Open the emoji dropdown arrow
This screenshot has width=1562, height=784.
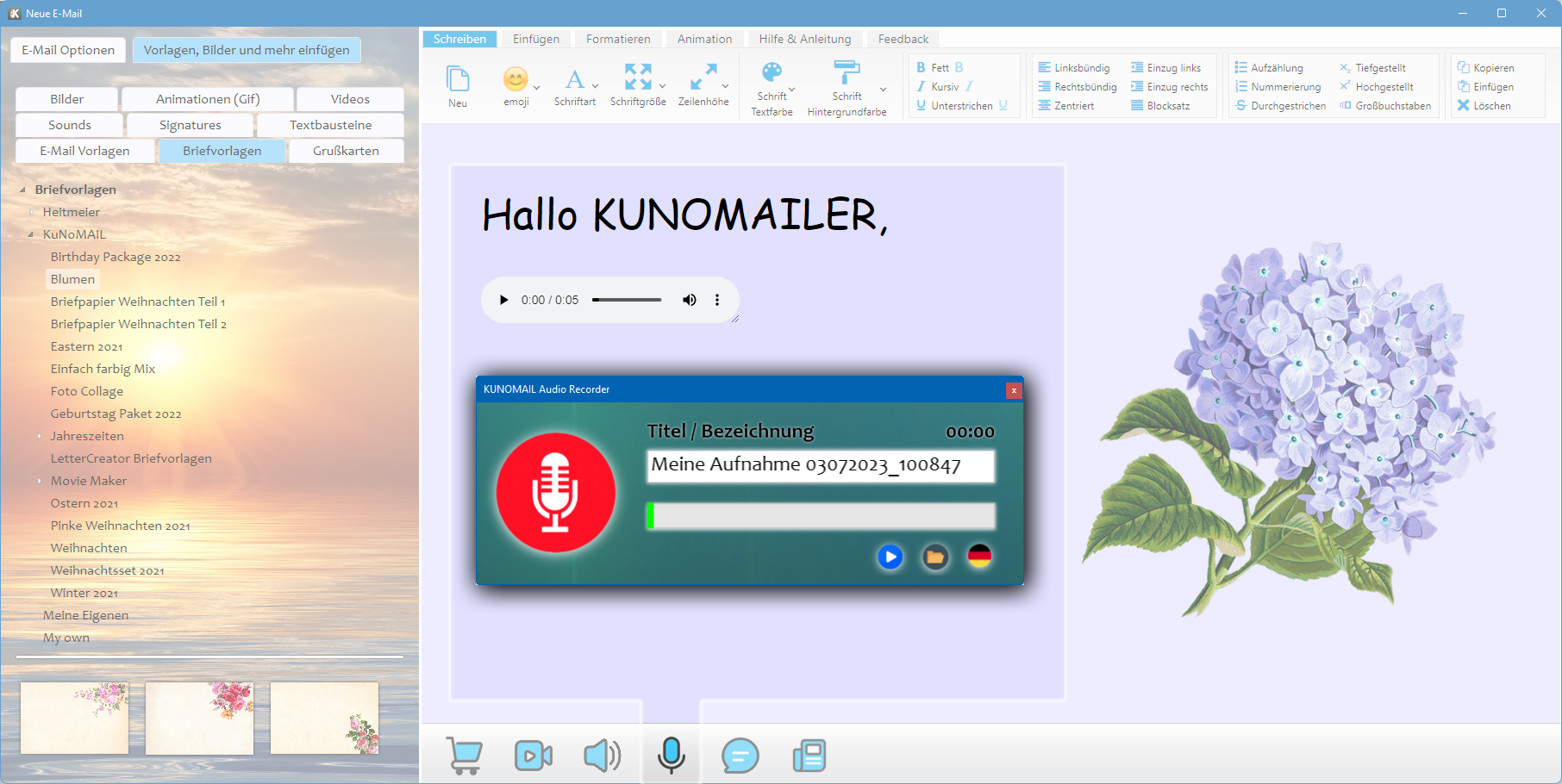click(537, 87)
